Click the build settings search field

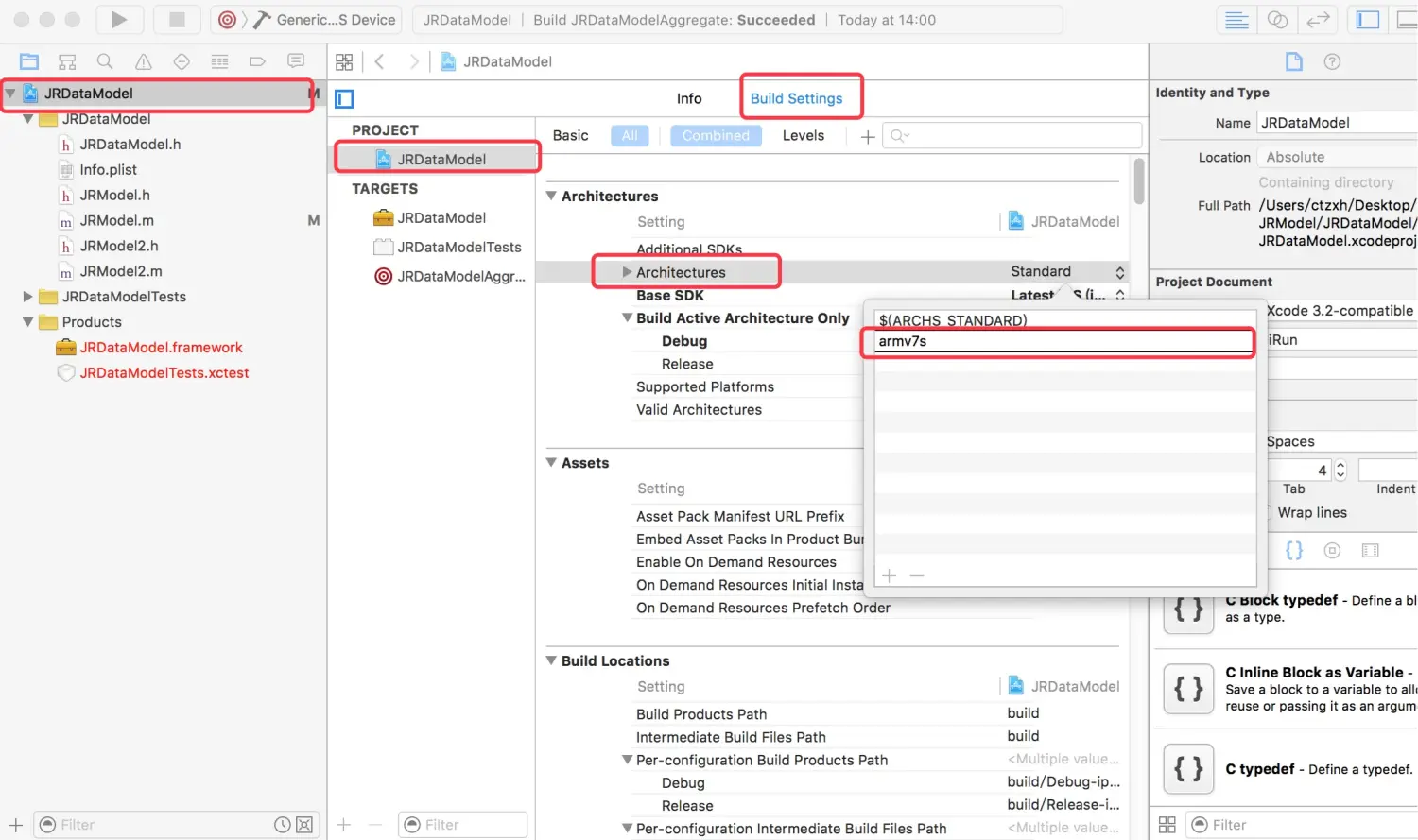tap(1012, 136)
